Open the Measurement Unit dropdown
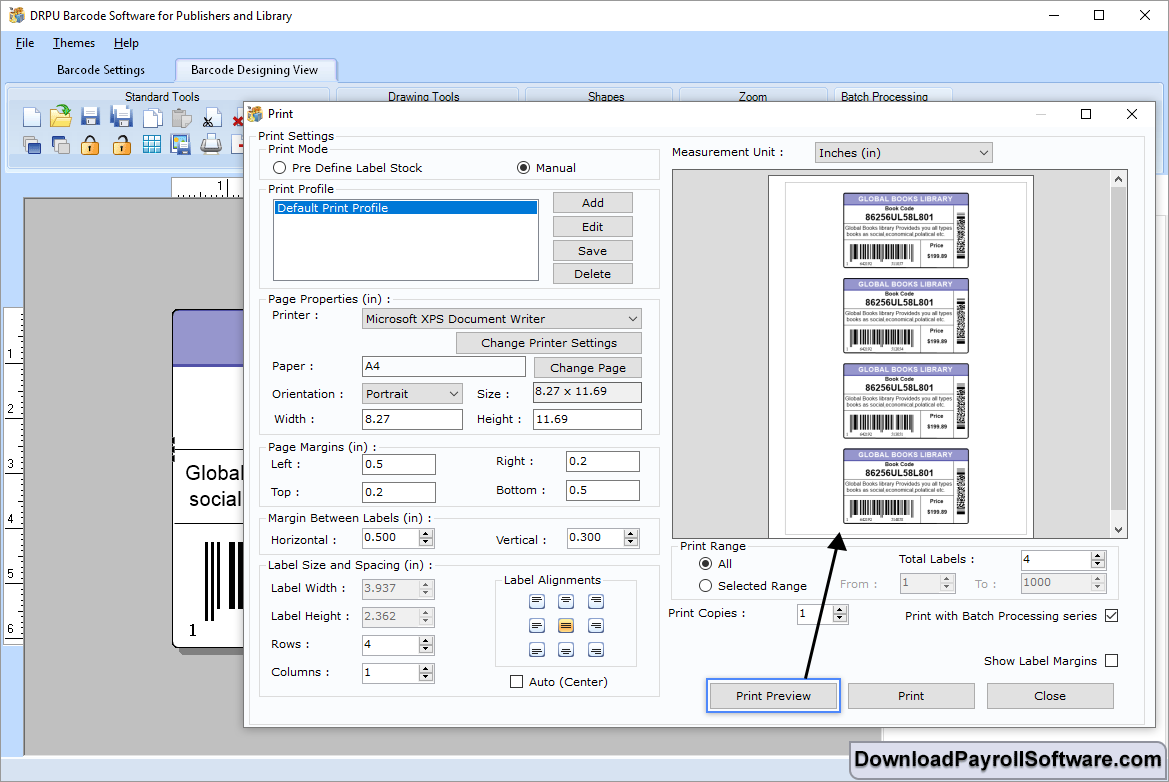This screenshot has width=1169, height=782. (903, 153)
